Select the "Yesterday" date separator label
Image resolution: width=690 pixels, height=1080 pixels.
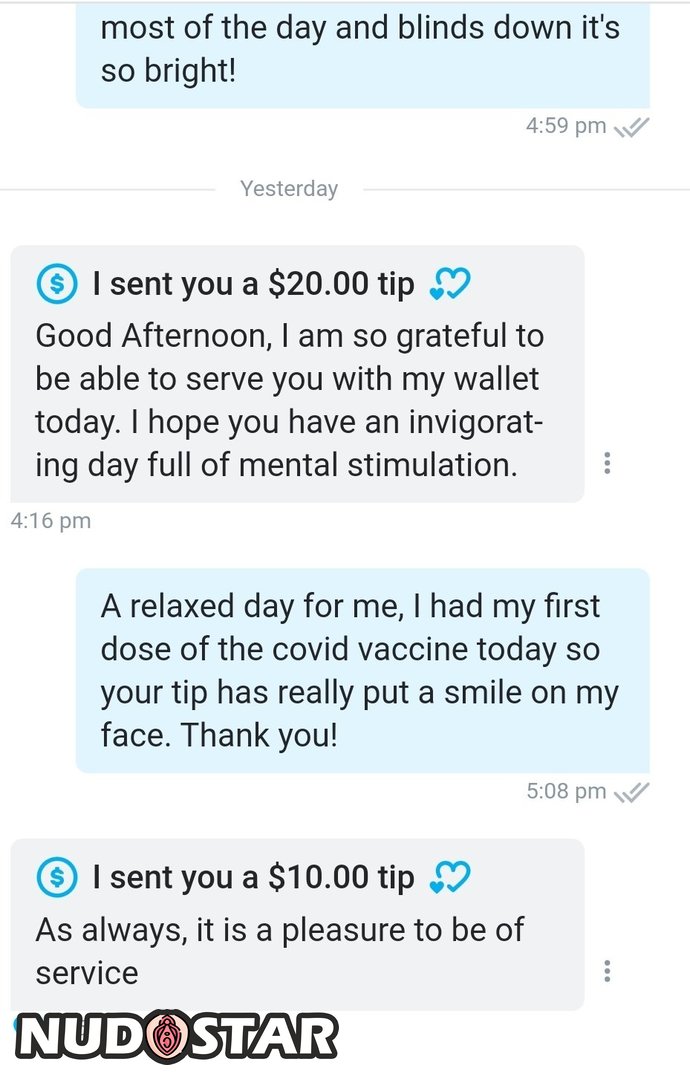pyautogui.click(x=289, y=189)
